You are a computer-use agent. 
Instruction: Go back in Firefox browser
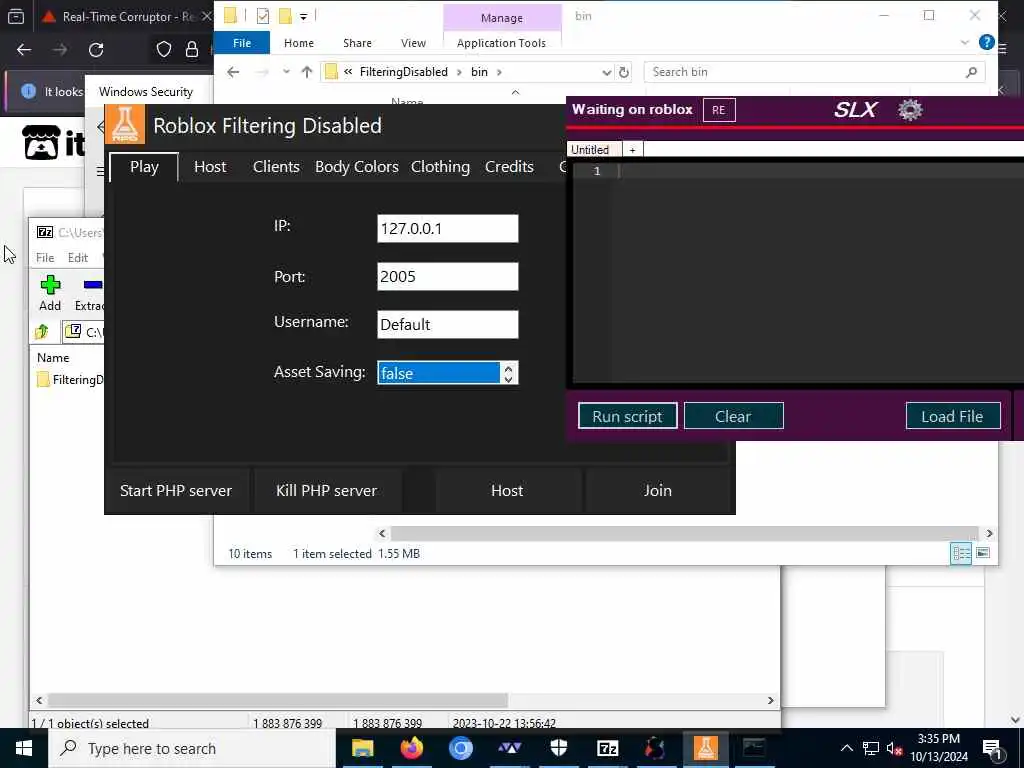click(24, 50)
